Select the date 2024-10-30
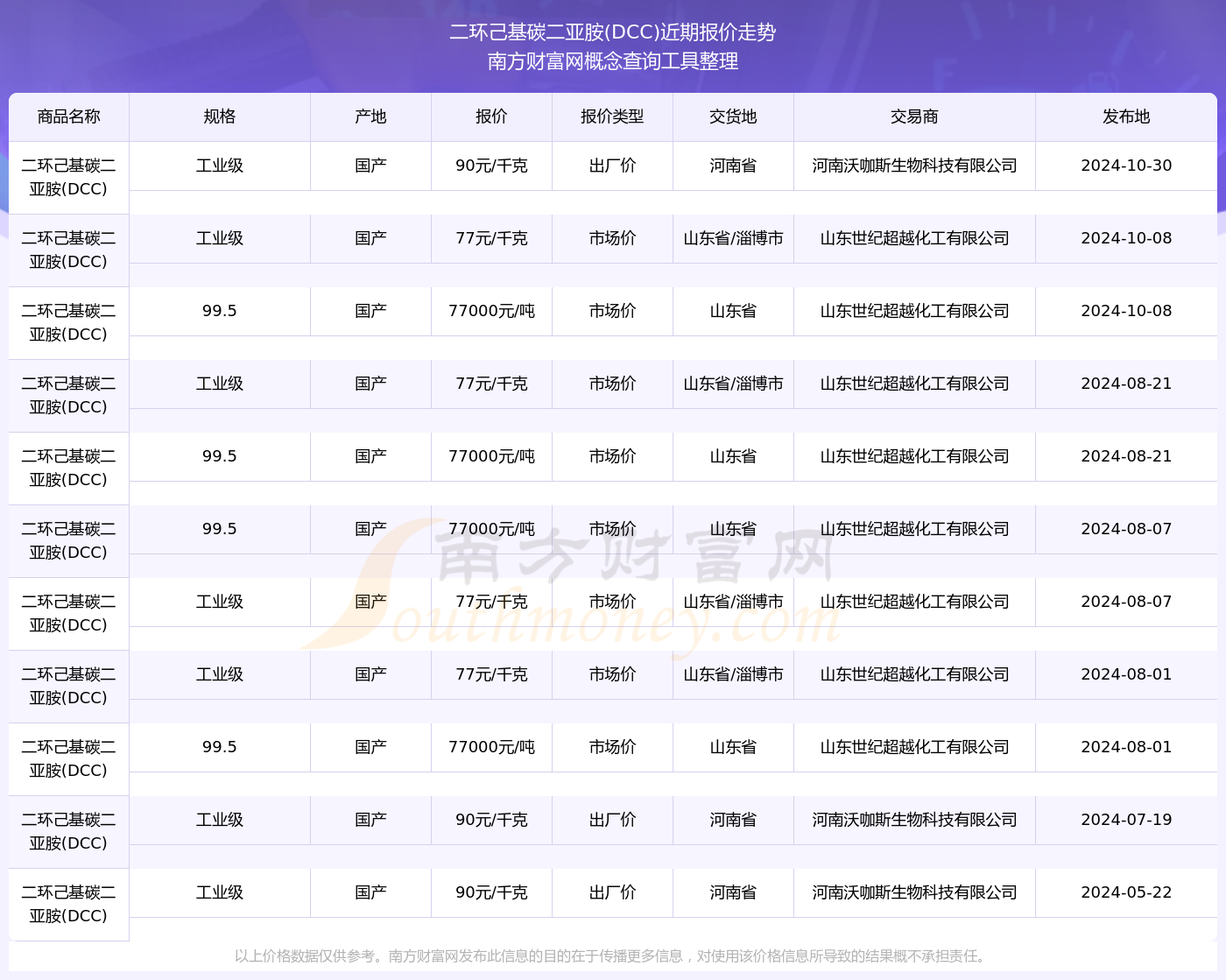 (x=1126, y=166)
